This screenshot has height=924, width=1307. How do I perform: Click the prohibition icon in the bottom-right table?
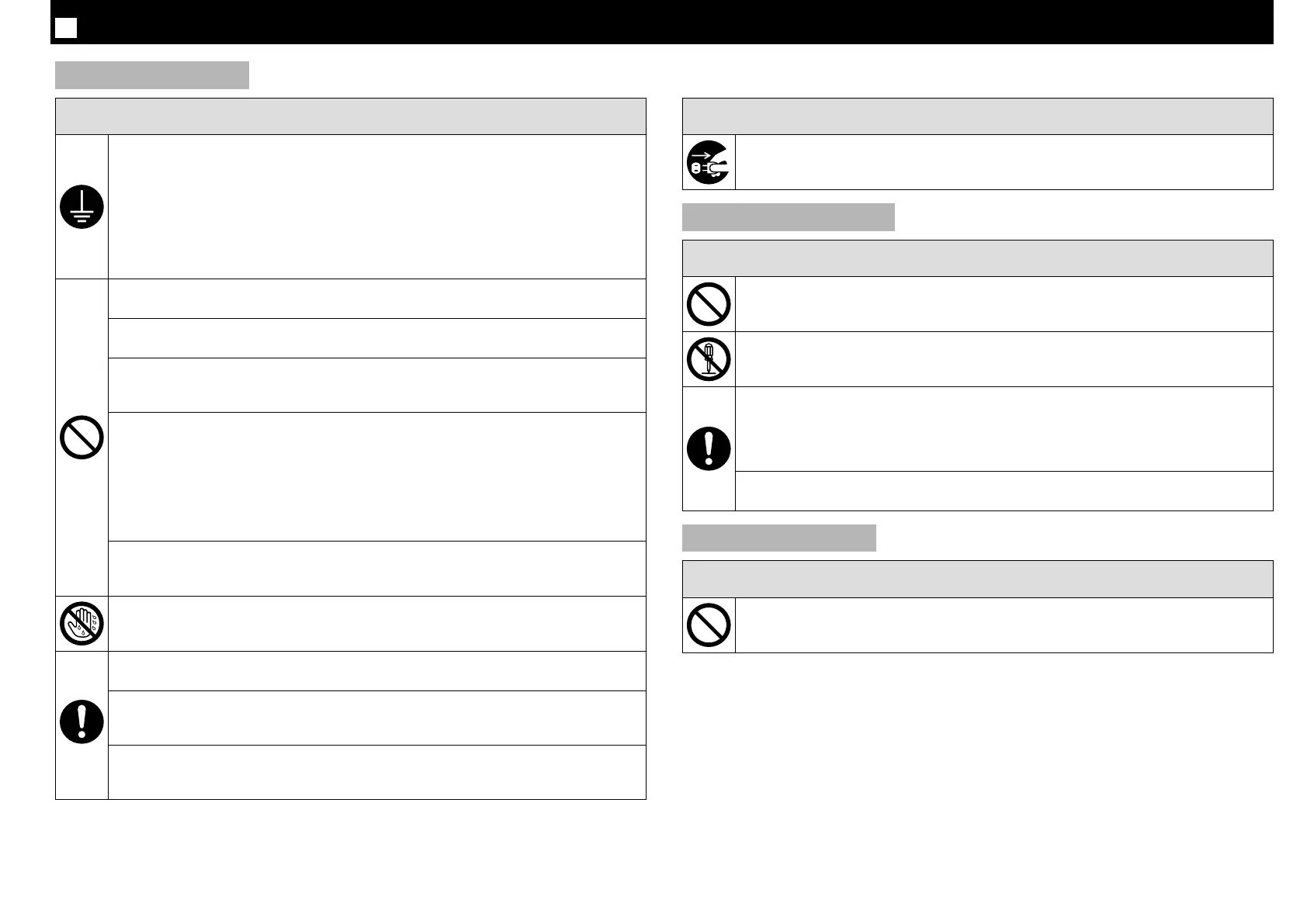click(x=709, y=625)
